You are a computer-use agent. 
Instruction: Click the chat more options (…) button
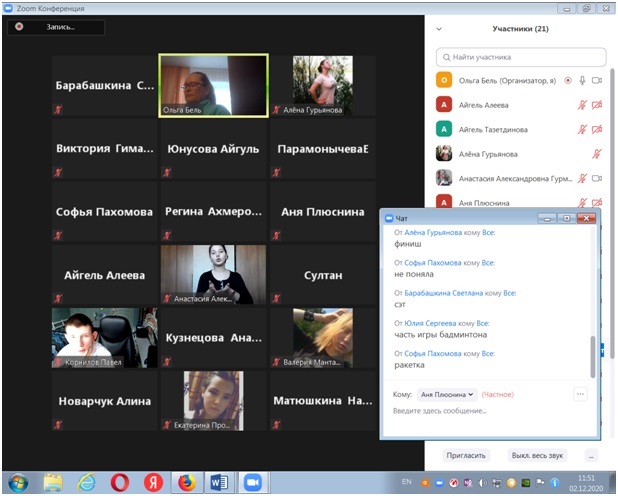click(580, 395)
